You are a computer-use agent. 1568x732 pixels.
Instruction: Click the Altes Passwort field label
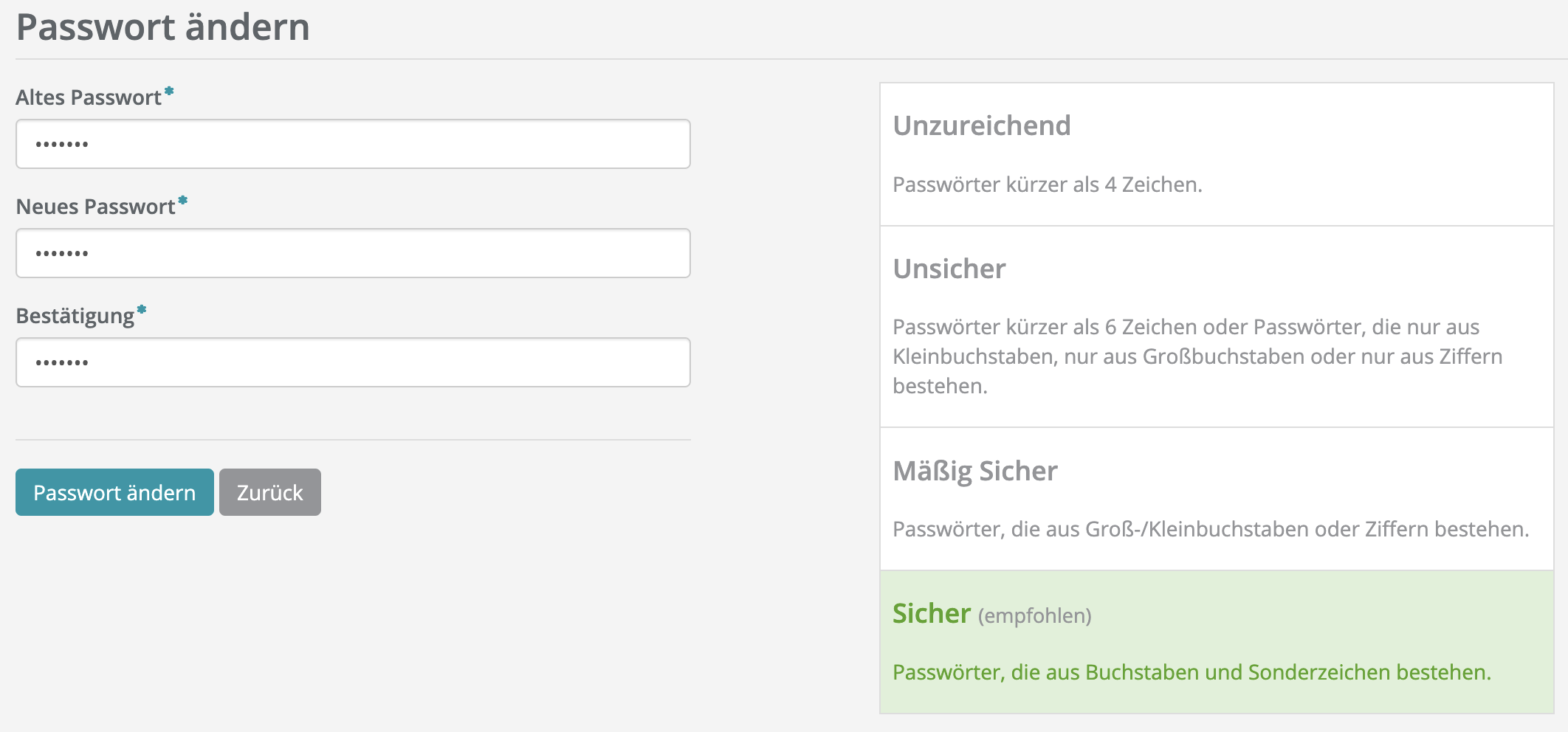click(x=89, y=97)
